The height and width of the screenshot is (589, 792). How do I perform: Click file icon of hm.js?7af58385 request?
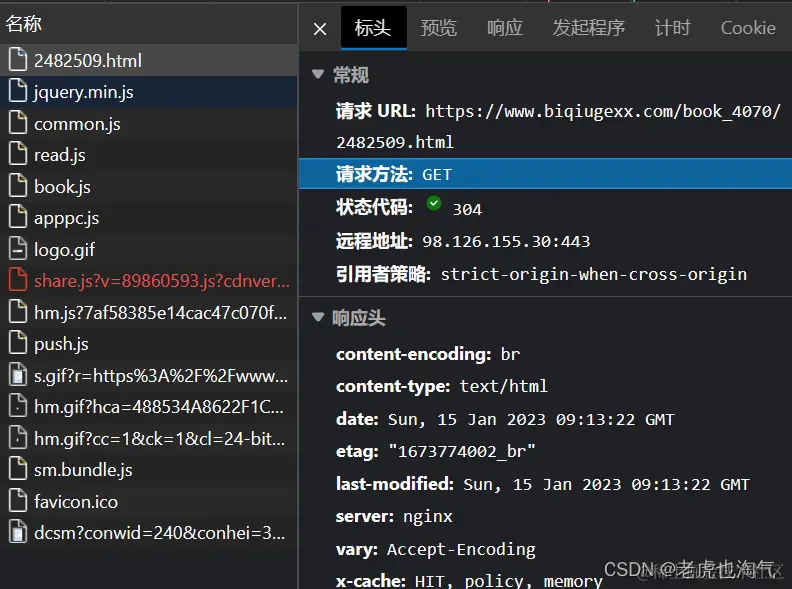pos(18,312)
